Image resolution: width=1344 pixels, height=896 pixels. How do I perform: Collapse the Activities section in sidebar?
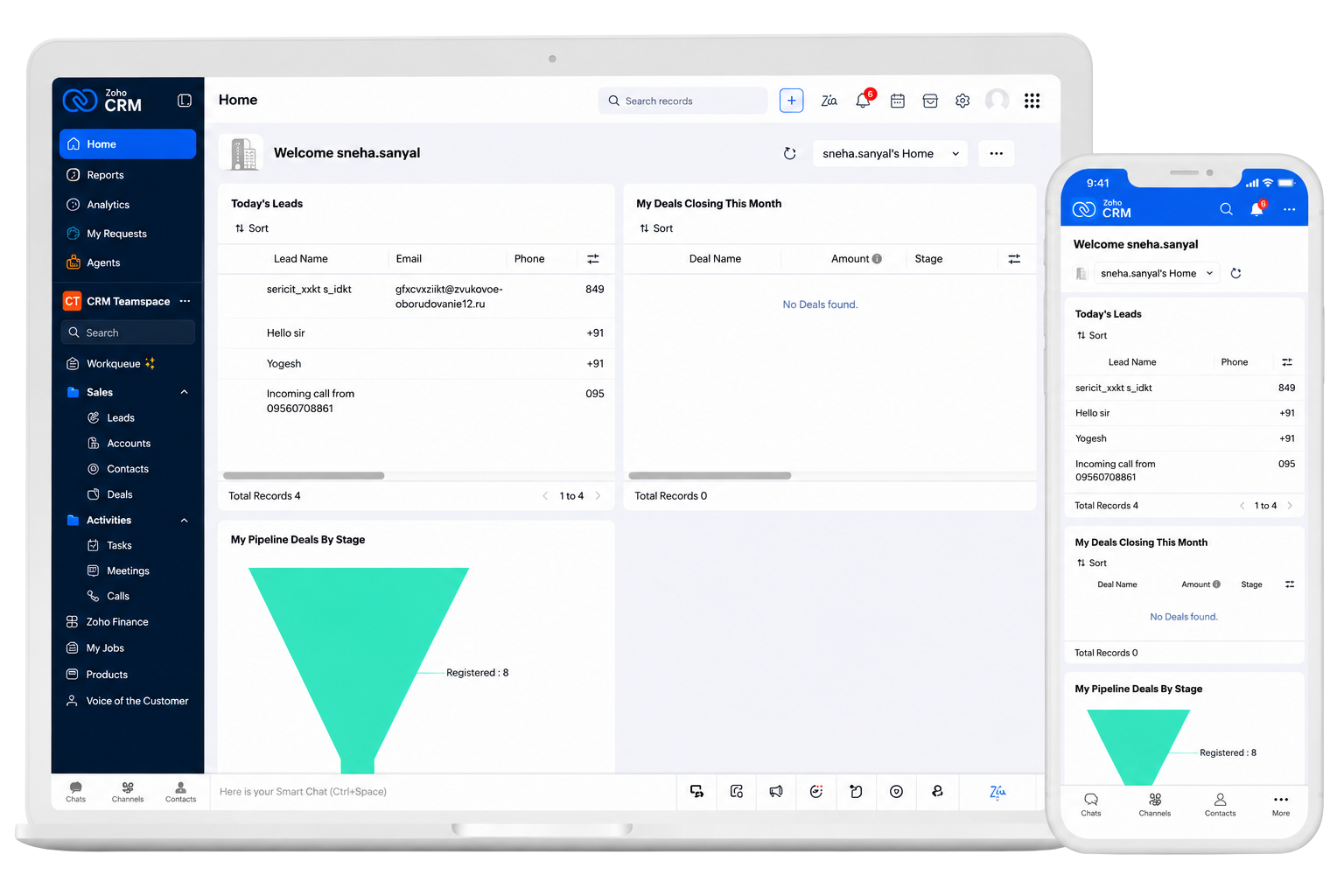click(x=184, y=521)
